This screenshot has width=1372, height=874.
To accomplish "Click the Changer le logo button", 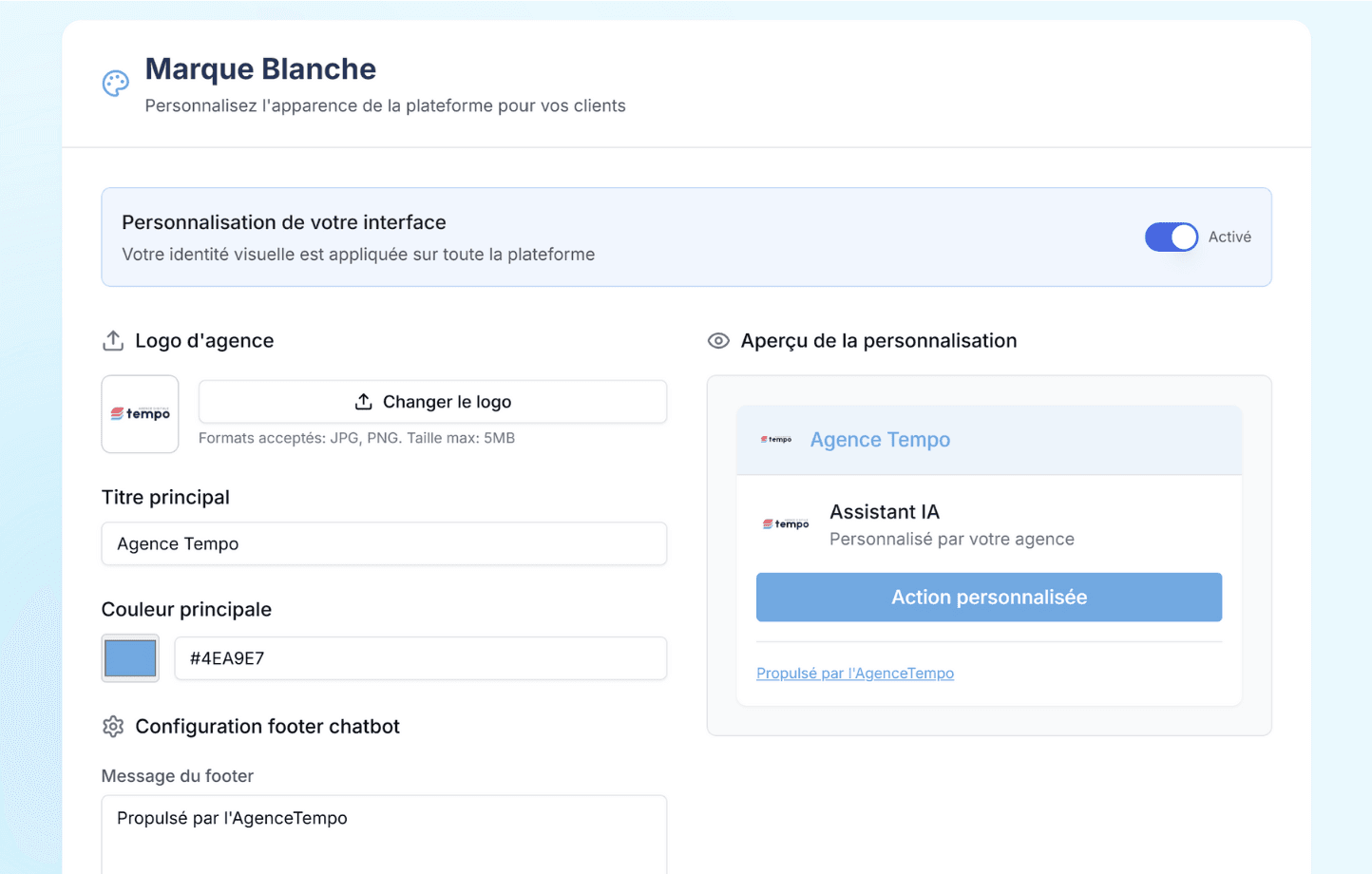I will tap(432, 401).
